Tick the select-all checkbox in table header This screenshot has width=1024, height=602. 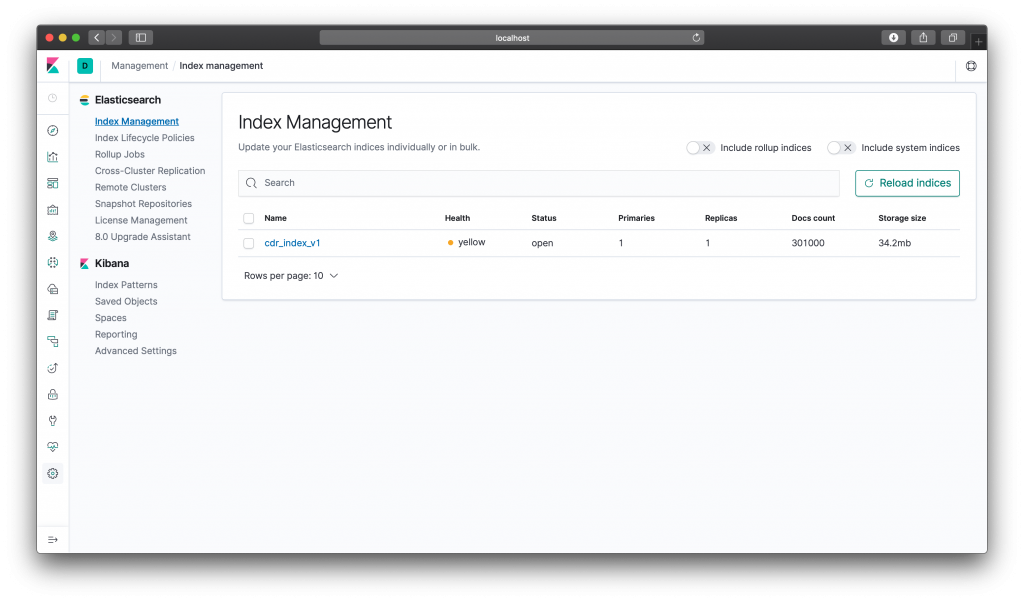point(249,218)
